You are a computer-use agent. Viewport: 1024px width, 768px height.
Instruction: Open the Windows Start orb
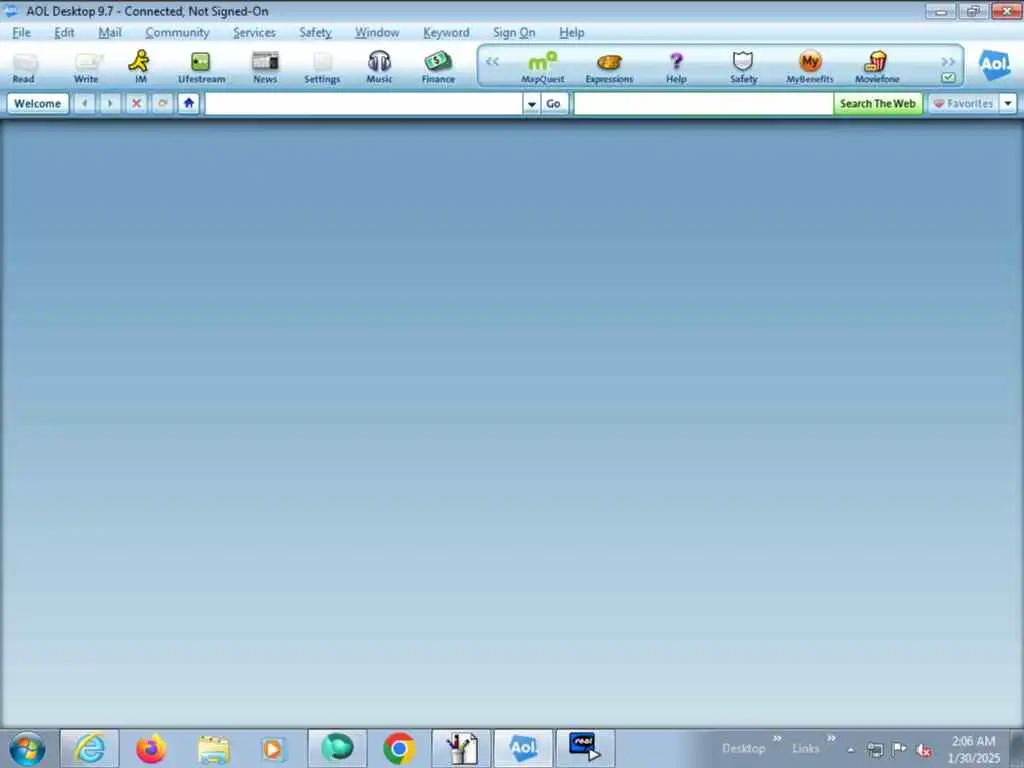click(x=27, y=748)
